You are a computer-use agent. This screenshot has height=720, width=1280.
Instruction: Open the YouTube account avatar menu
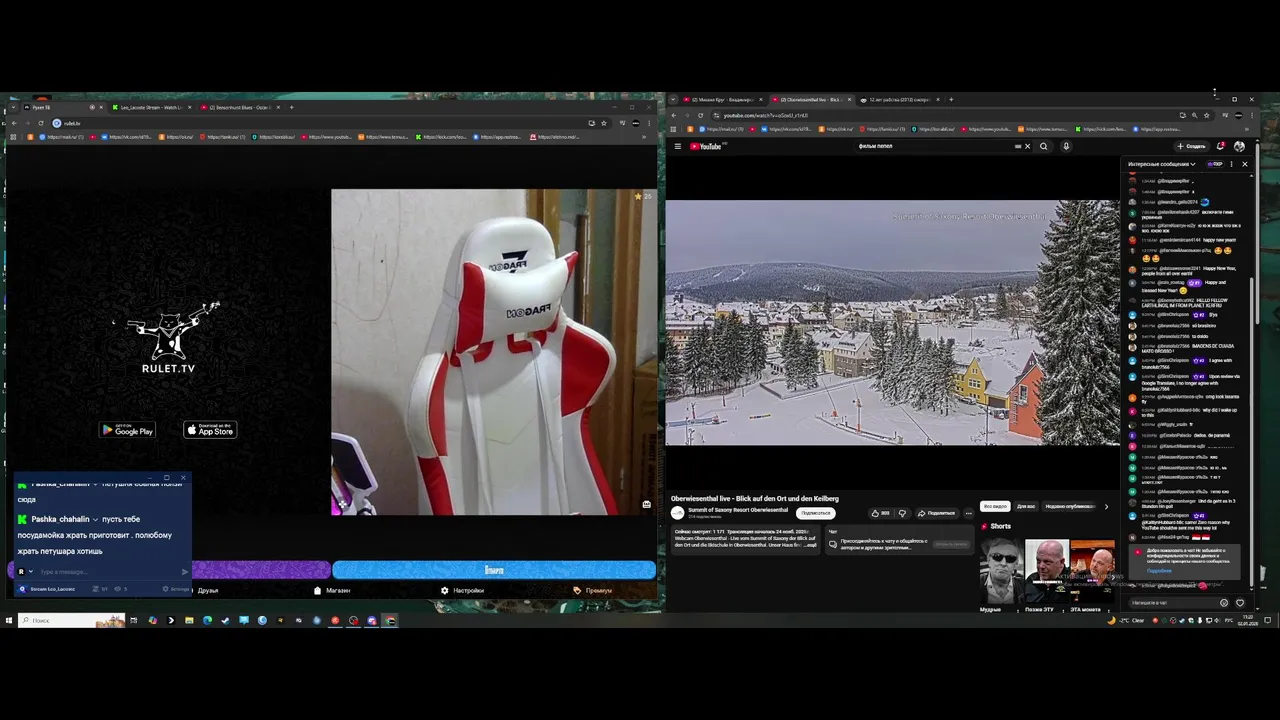(1239, 146)
